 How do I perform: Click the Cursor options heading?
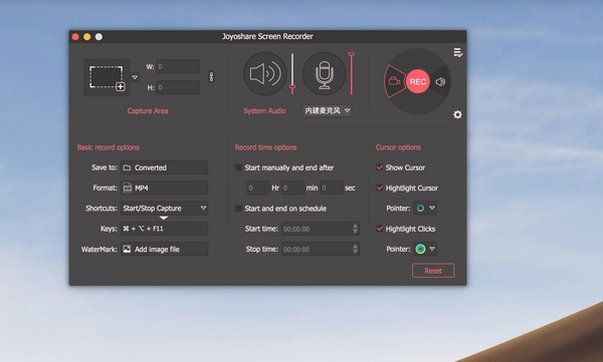pos(398,147)
